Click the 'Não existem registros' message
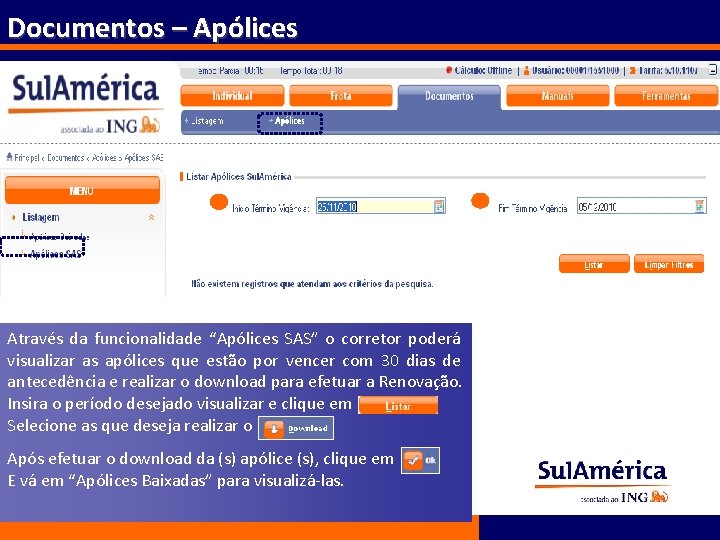 [x=312, y=284]
